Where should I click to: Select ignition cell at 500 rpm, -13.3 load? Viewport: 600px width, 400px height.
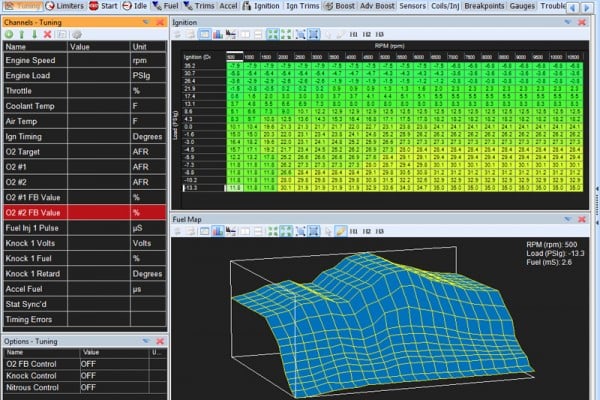click(x=234, y=188)
